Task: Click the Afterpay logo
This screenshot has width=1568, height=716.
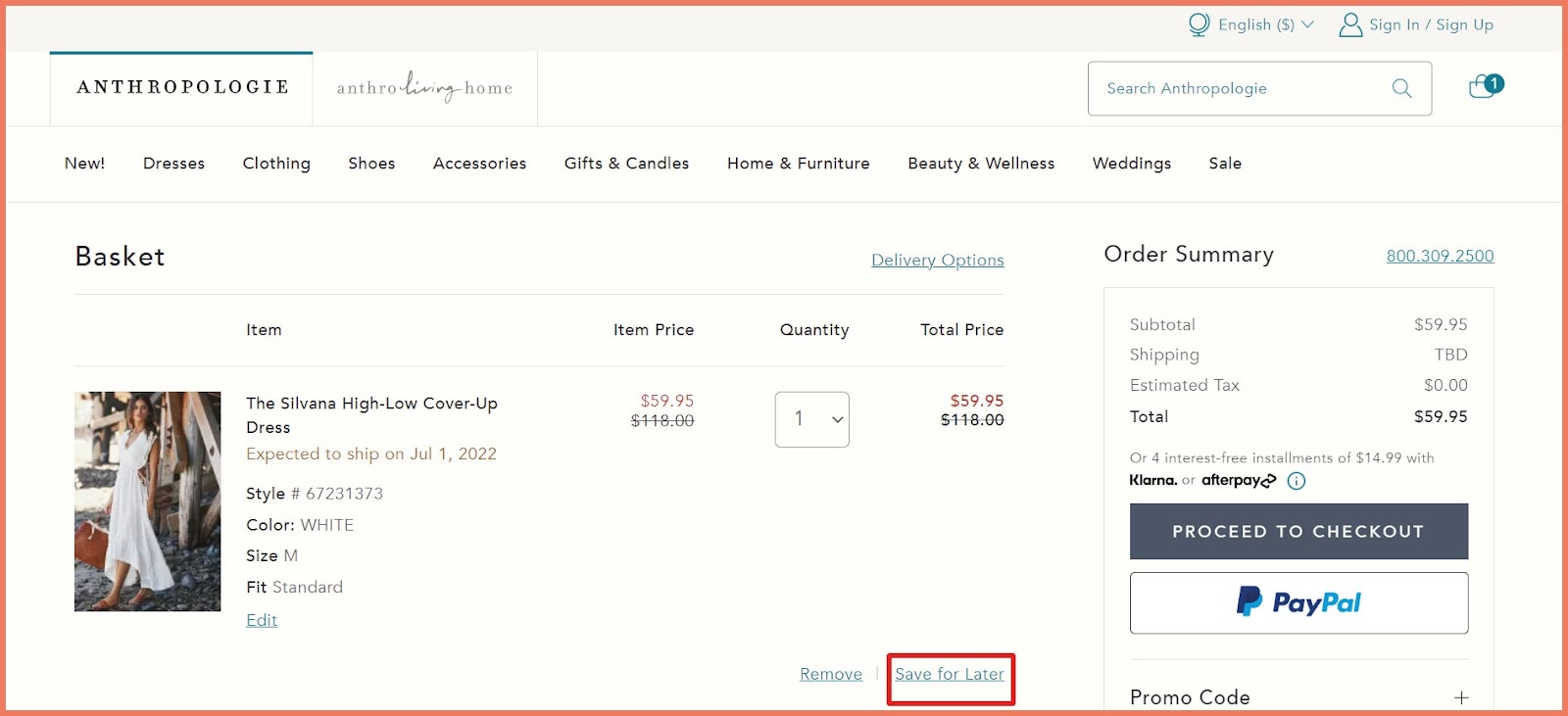Action: (1239, 480)
